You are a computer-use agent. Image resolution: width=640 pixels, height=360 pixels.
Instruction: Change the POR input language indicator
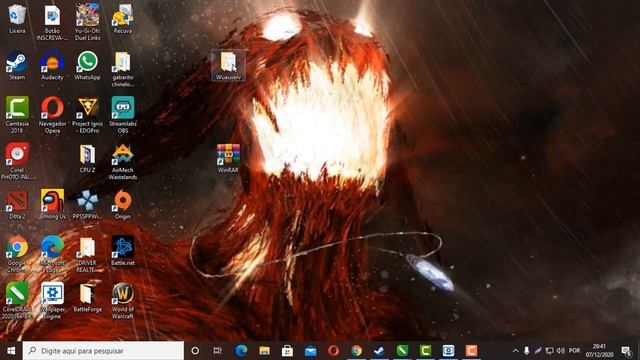(x=574, y=351)
